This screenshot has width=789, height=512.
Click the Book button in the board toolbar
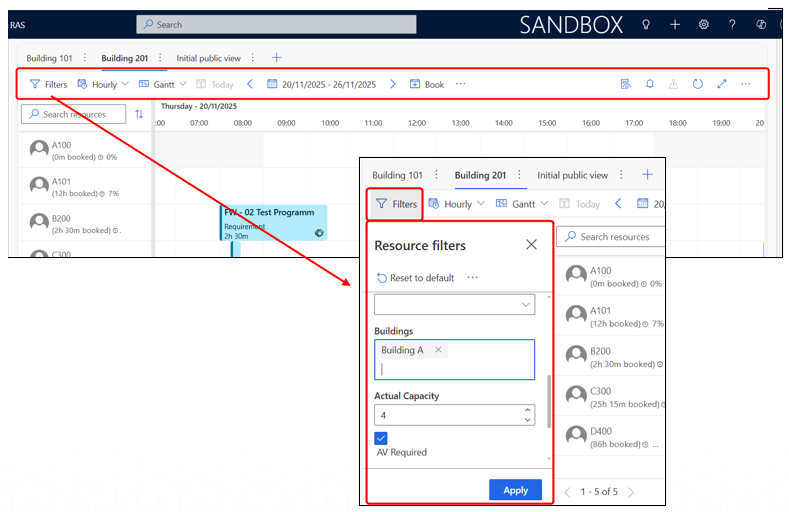[427, 84]
